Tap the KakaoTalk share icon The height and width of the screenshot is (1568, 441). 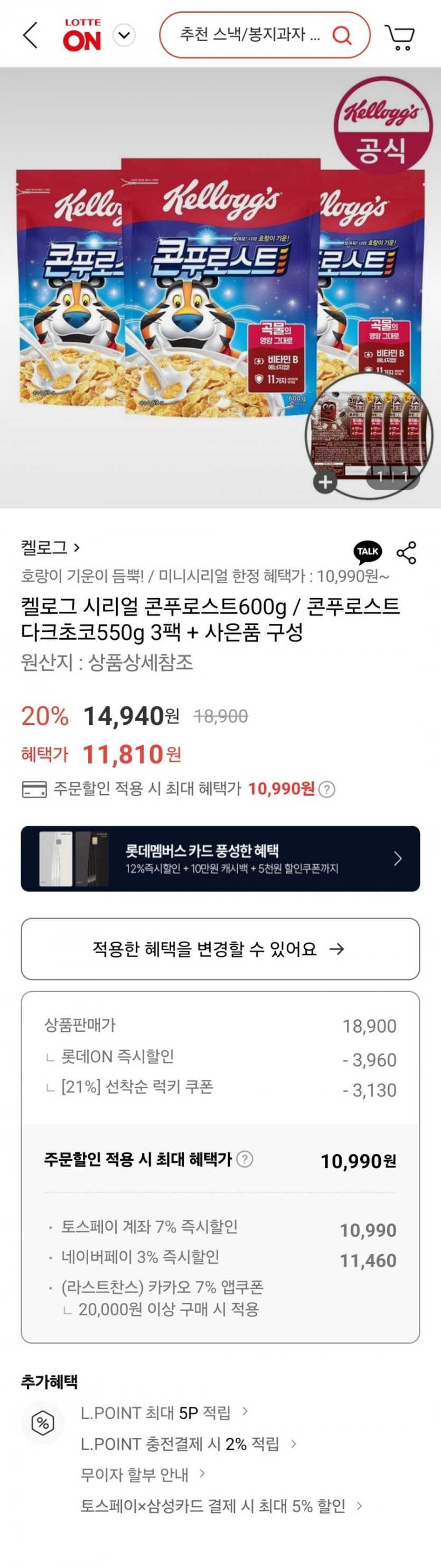click(x=368, y=552)
